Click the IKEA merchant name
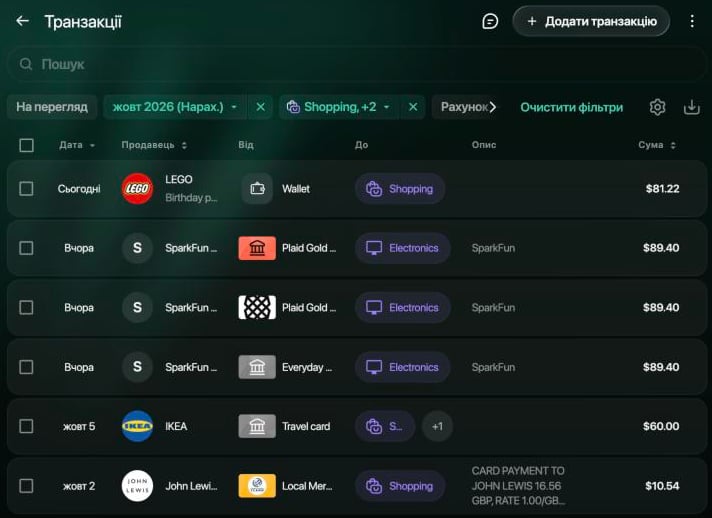 click(176, 426)
